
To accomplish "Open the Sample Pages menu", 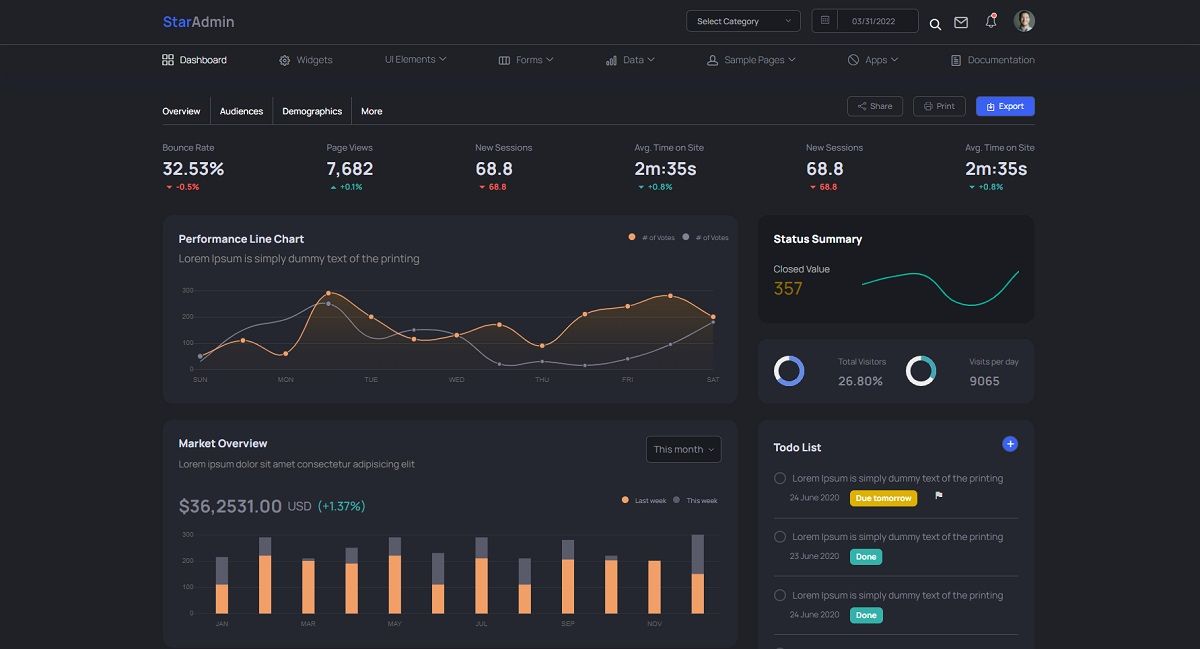I will pos(749,60).
